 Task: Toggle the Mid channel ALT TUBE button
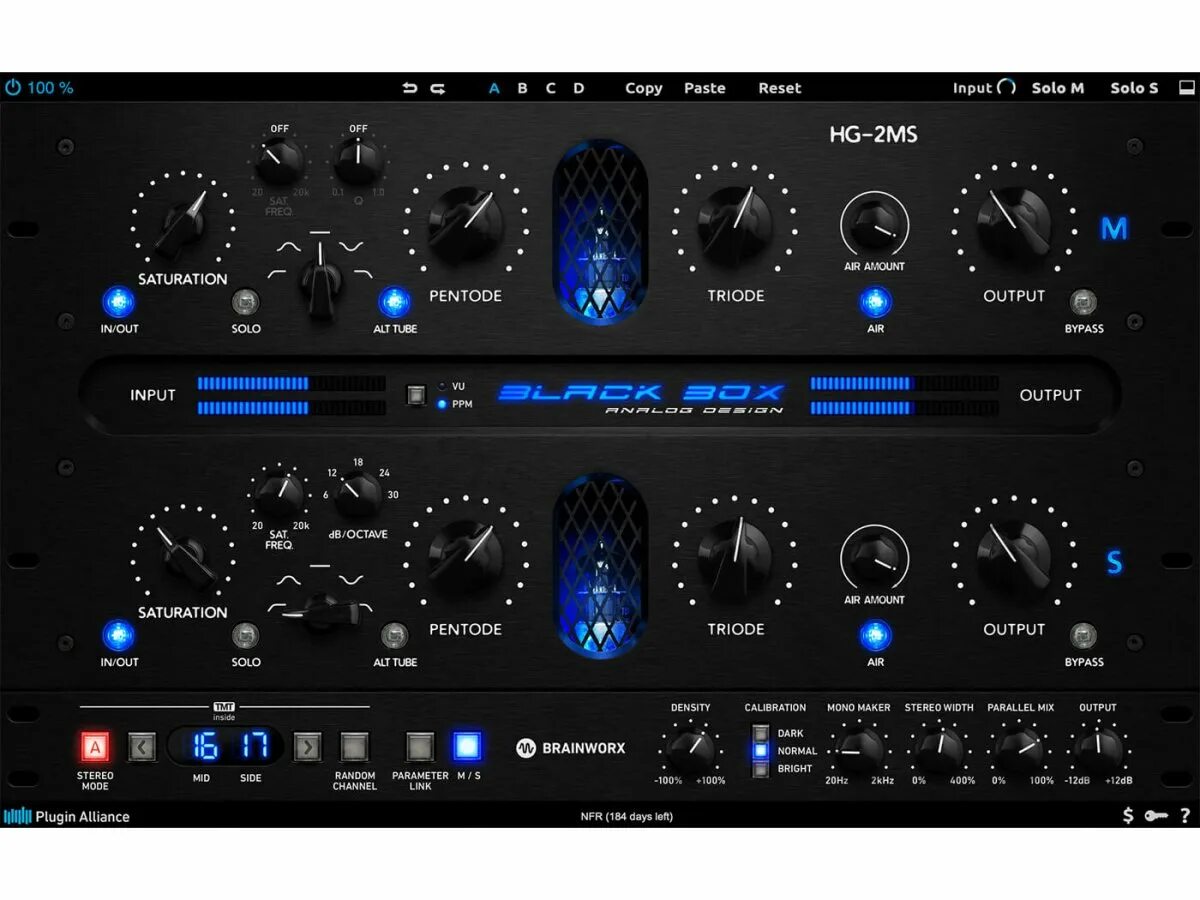[x=394, y=302]
